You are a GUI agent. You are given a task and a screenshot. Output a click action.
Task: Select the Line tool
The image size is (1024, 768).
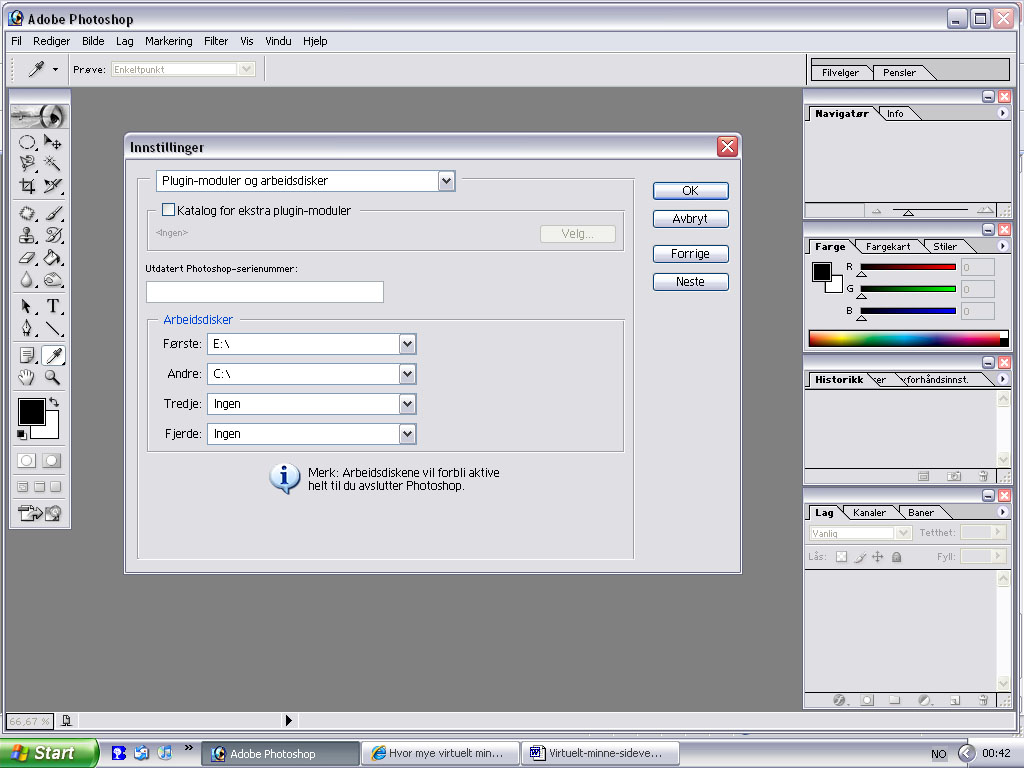[x=53, y=328]
